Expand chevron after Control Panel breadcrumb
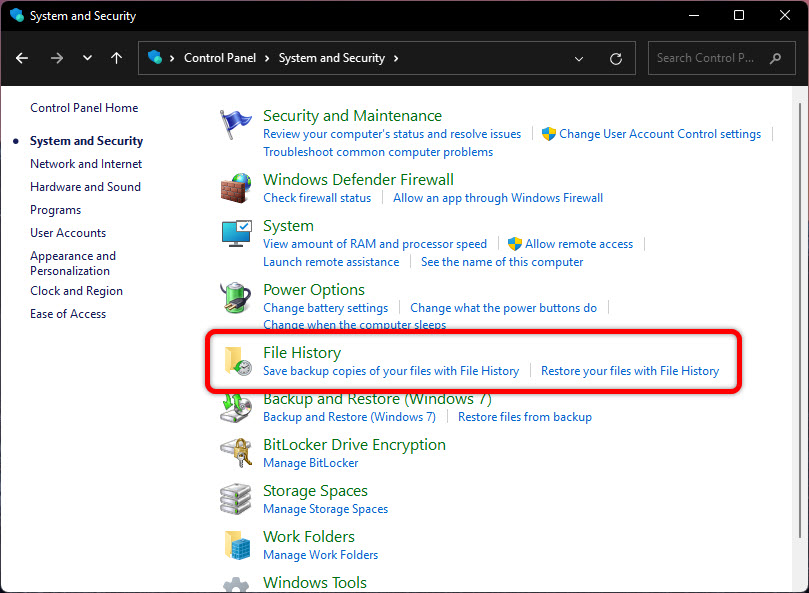Image resolution: width=809 pixels, height=593 pixels. [267, 58]
